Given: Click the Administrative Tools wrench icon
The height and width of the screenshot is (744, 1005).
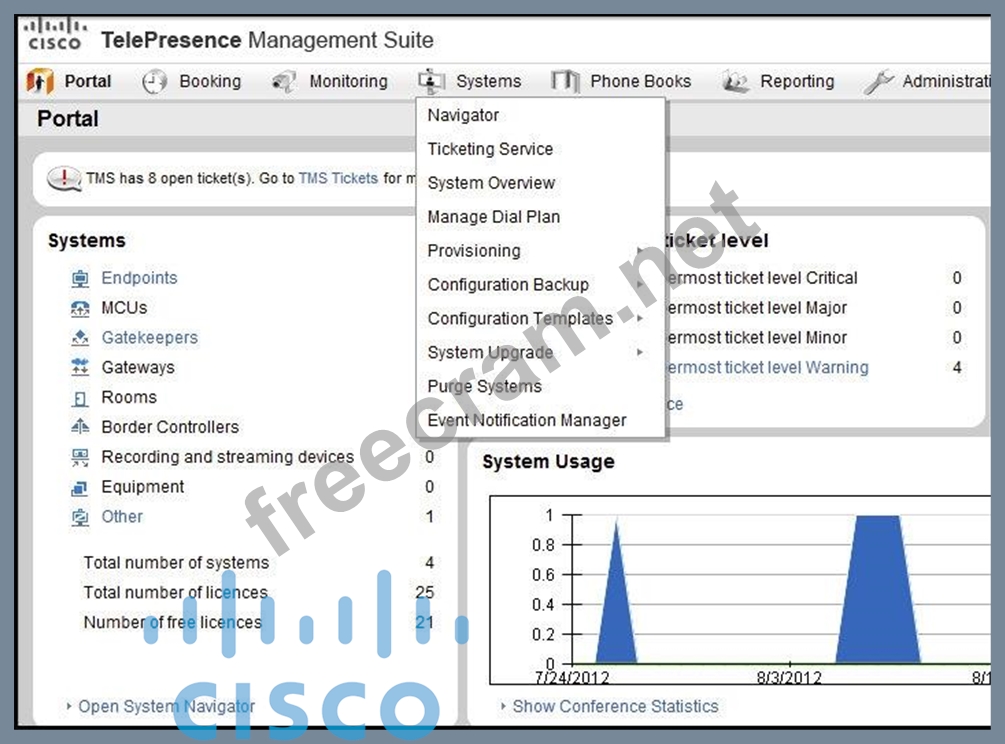Looking at the screenshot, I should pos(878,82).
